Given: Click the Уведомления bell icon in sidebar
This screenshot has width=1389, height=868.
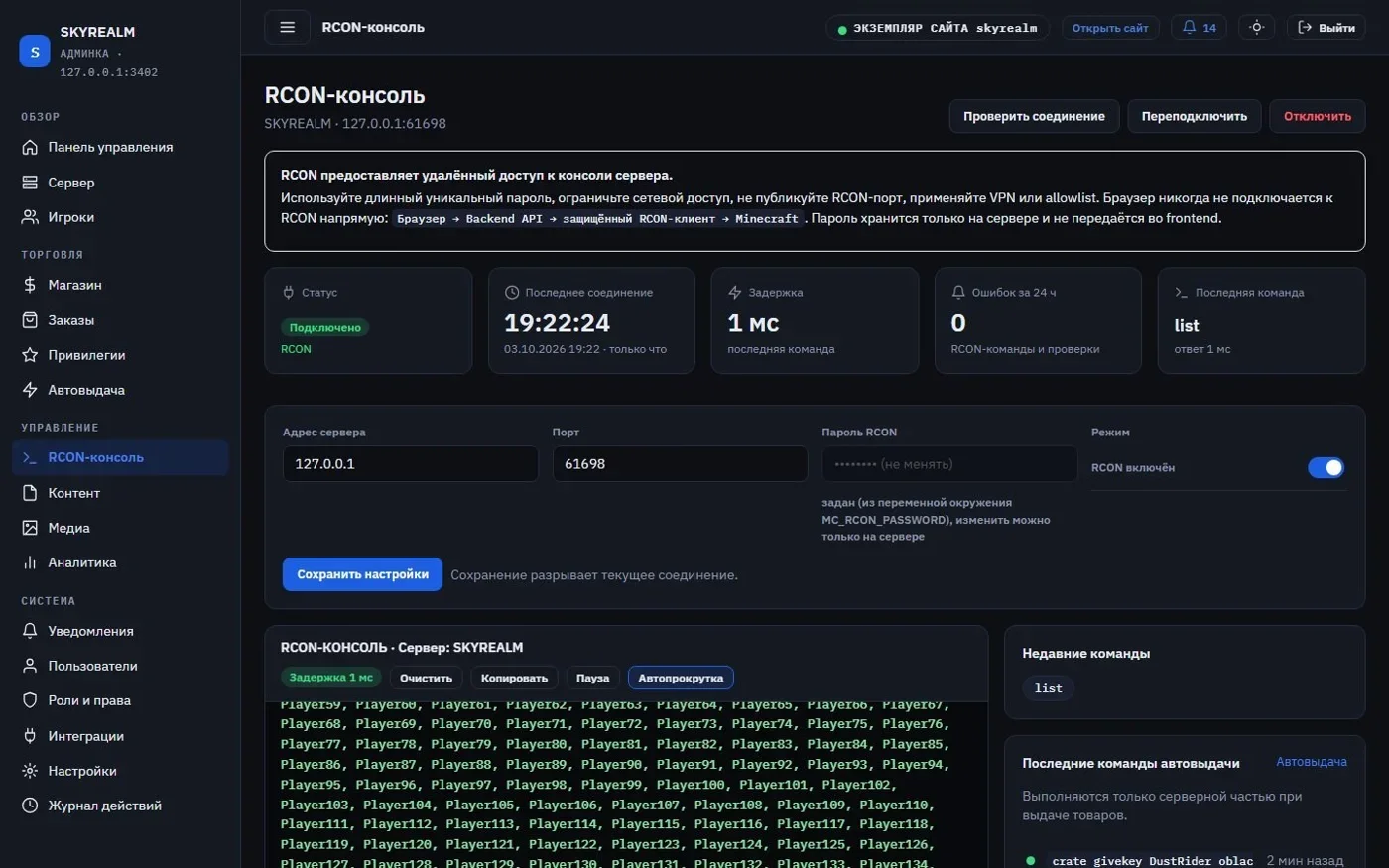Looking at the screenshot, I should click(x=30, y=631).
